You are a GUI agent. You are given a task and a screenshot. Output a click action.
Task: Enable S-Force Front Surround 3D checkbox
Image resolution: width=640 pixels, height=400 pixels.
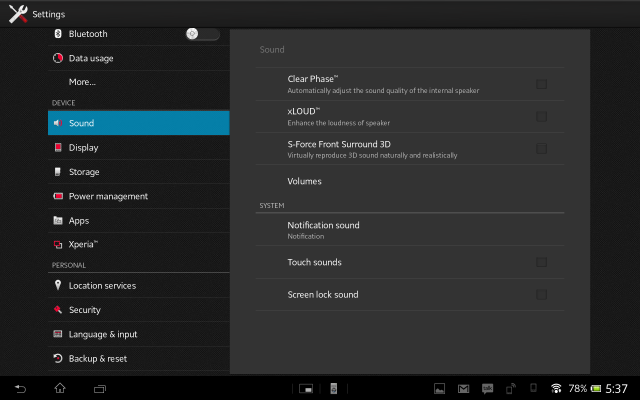pyautogui.click(x=541, y=148)
